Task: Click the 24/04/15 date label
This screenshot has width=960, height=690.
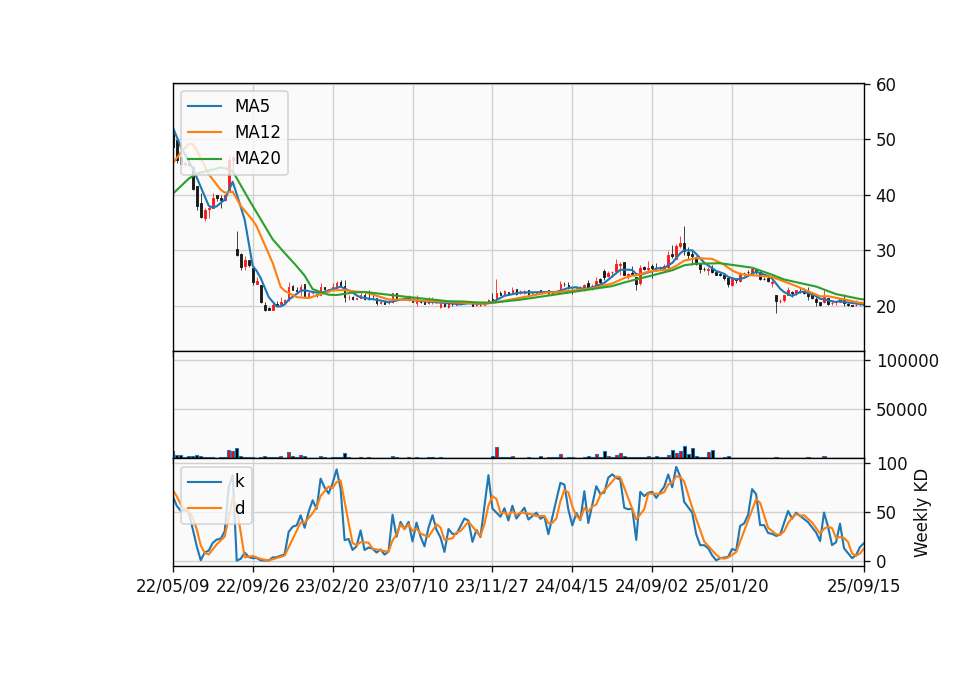Action: click(x=572, y=586)
